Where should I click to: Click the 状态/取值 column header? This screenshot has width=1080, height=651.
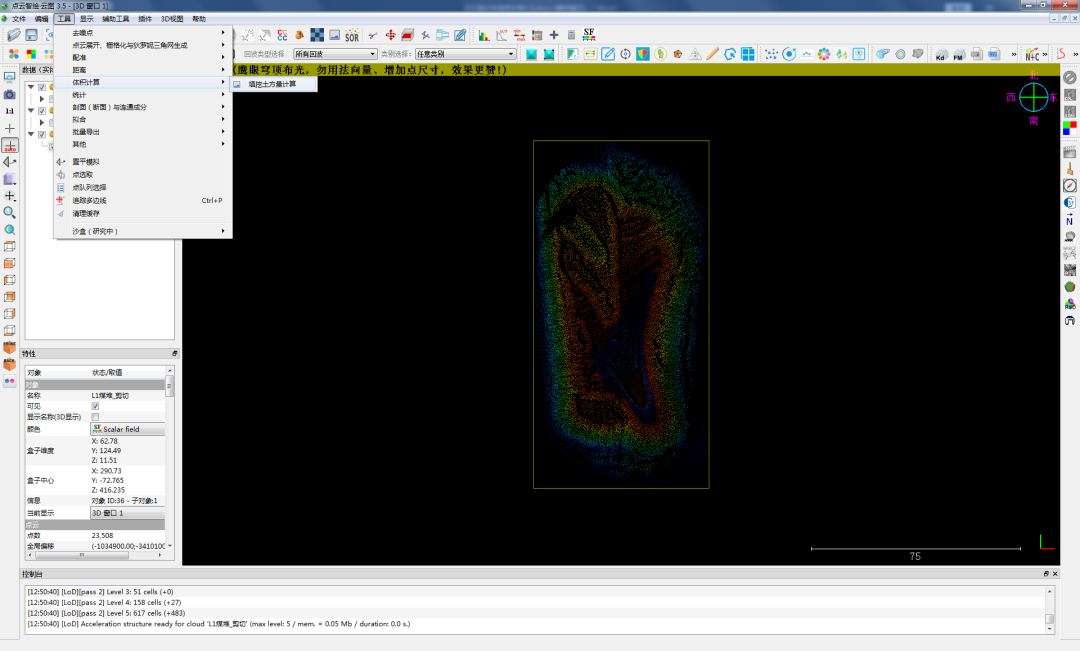click(x=128, y=373)
